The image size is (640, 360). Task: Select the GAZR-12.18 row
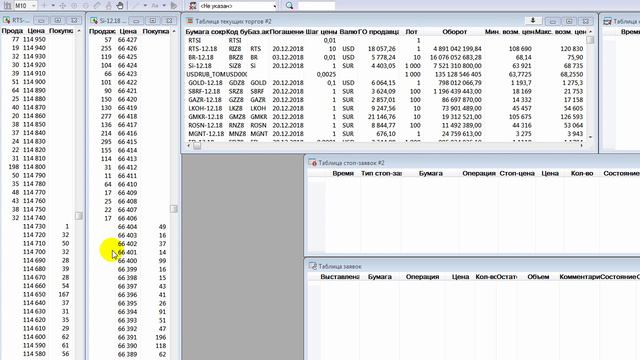(385, 100)
